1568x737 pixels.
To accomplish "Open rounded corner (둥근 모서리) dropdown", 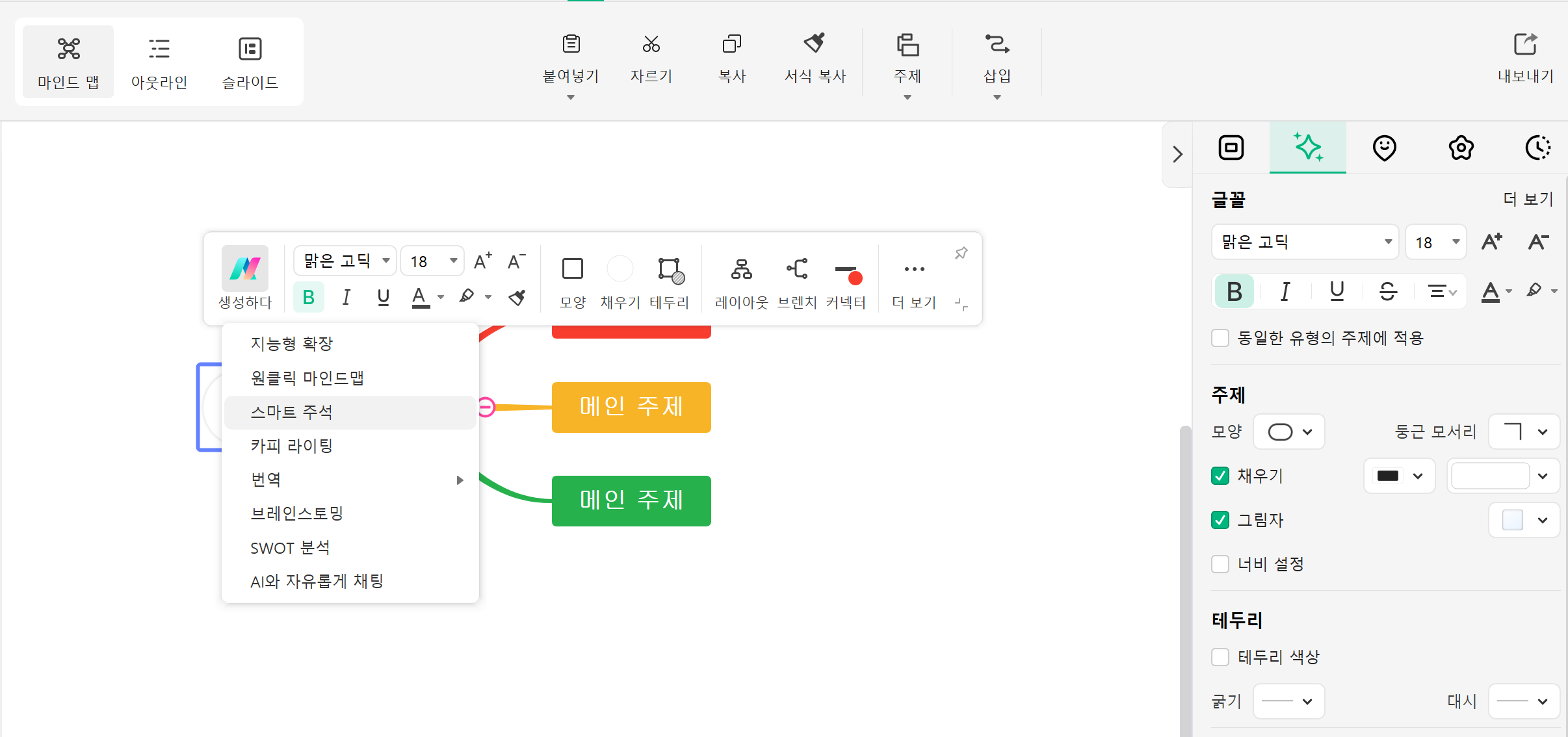I will (1524, 432).
